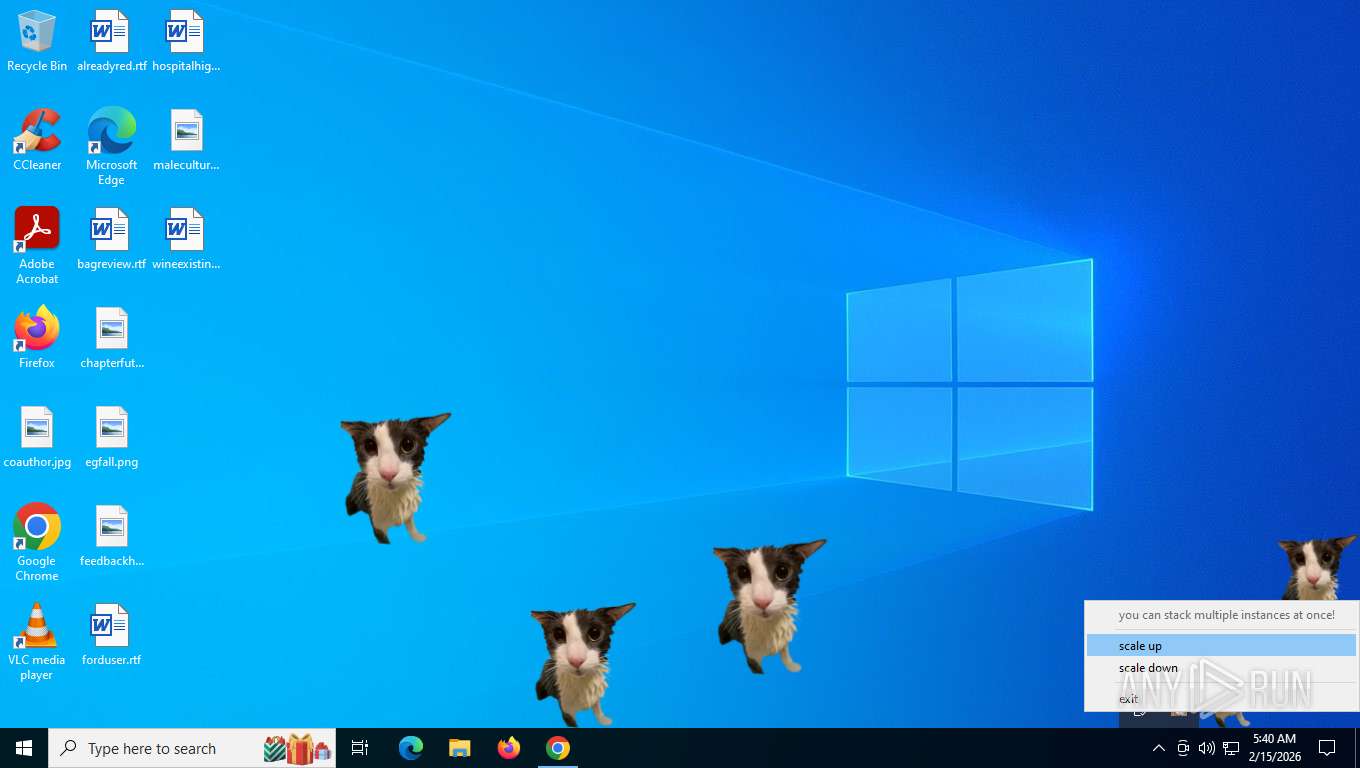Select the Recycle Bin desktop icon

[x=37, y=42]
